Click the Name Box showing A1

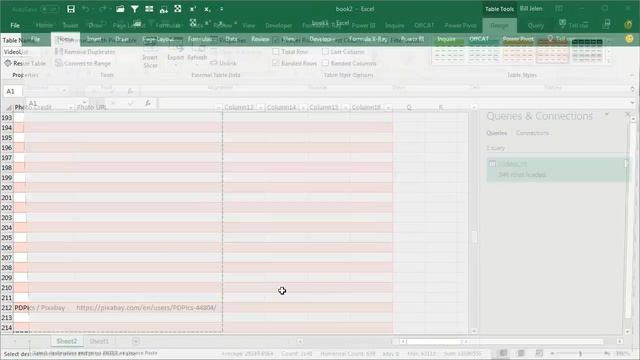[12, 91]
